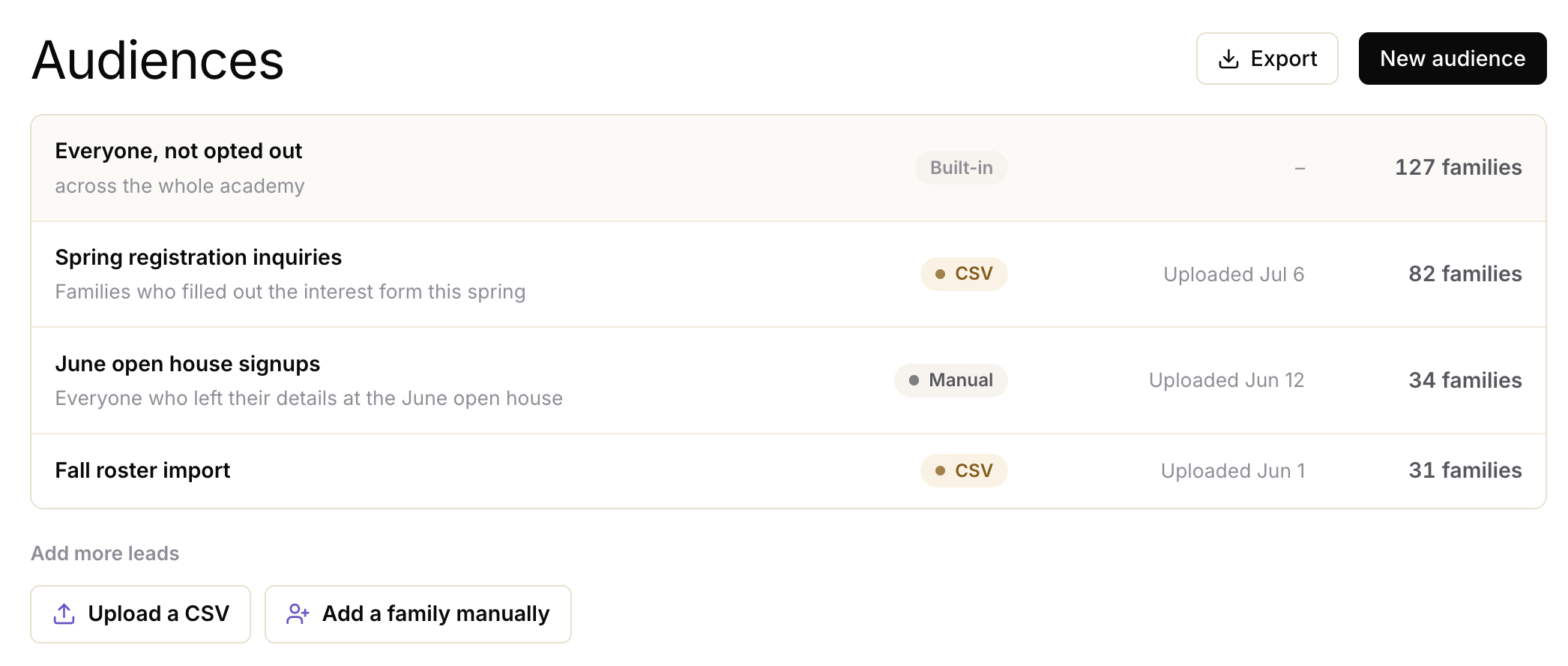Export the audiences list
This screenshot has width=1568, height=666.
click(x=1267, y=58)
